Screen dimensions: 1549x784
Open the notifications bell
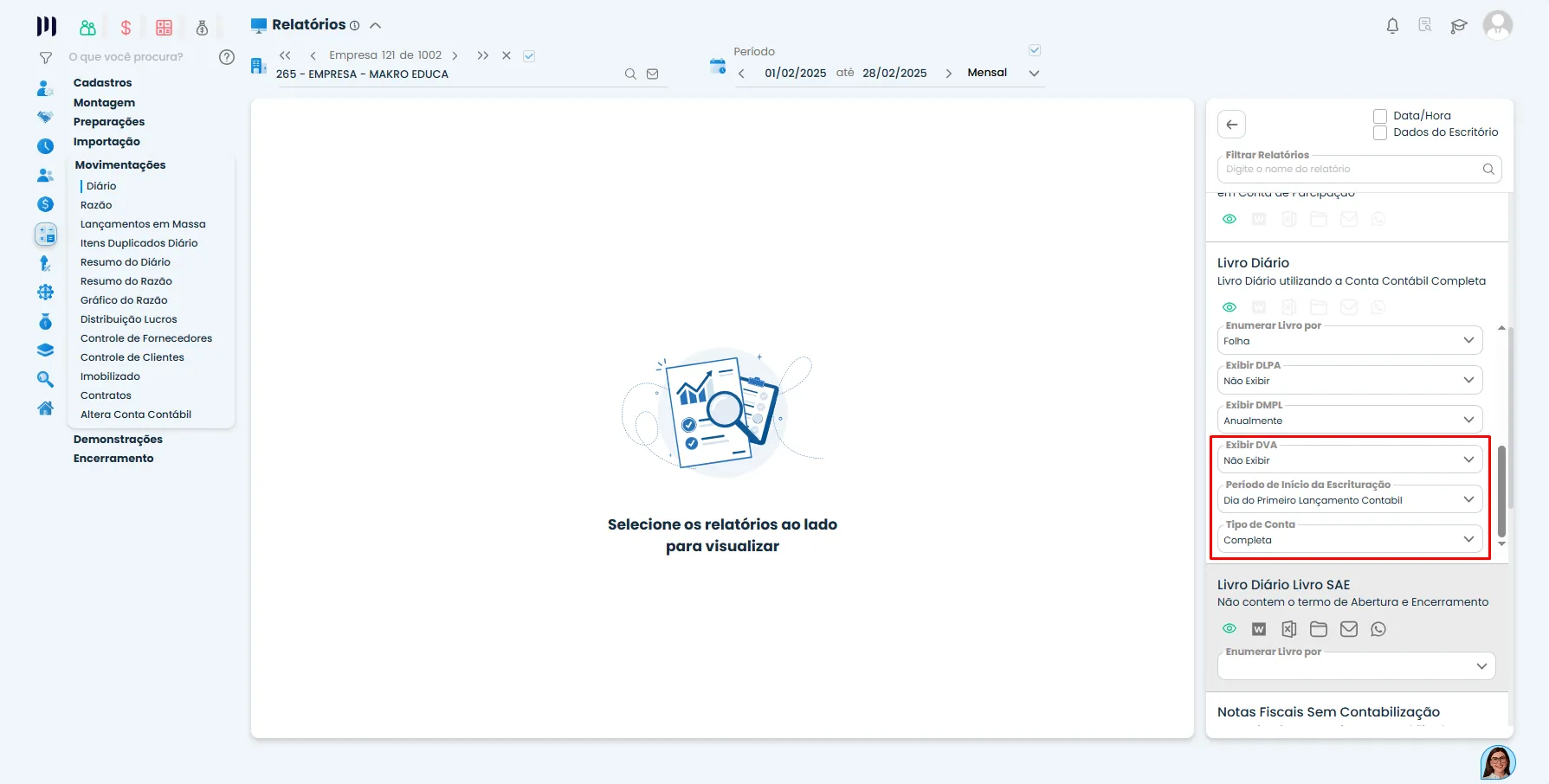click(1392, 26)
